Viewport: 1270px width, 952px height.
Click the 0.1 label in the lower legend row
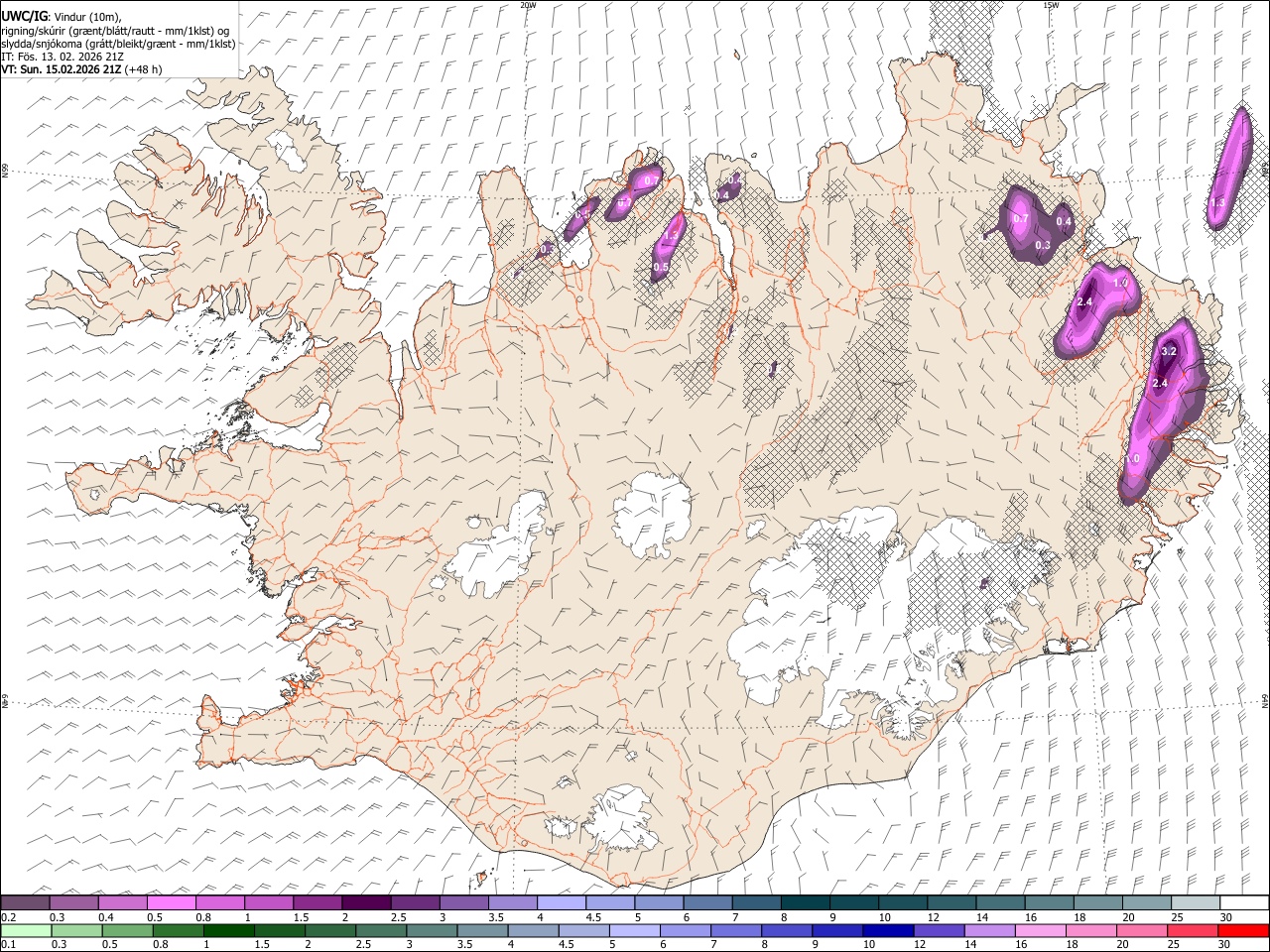tap(7, 944)
